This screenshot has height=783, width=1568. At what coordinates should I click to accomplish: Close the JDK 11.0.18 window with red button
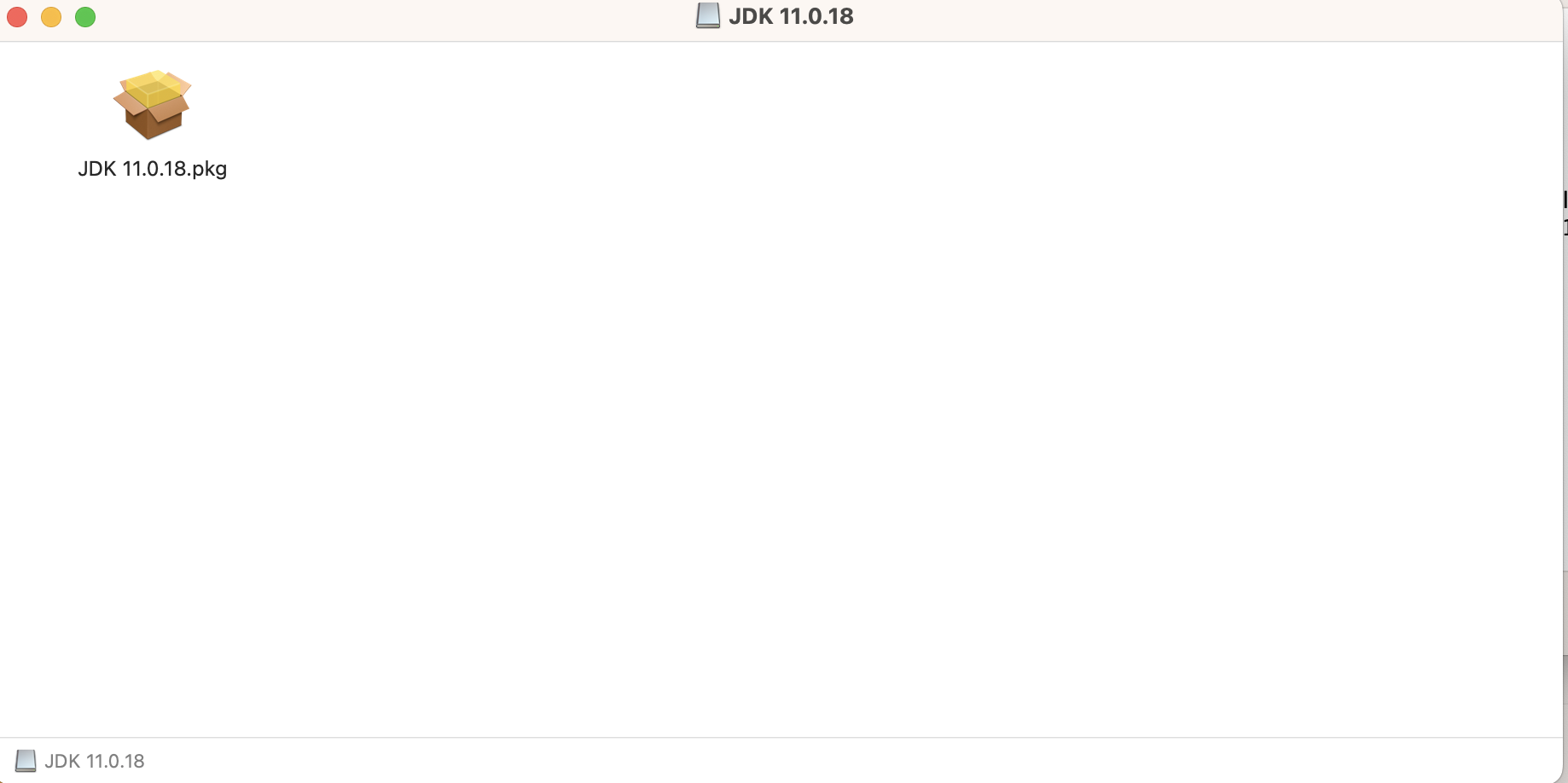coord(17,17)
